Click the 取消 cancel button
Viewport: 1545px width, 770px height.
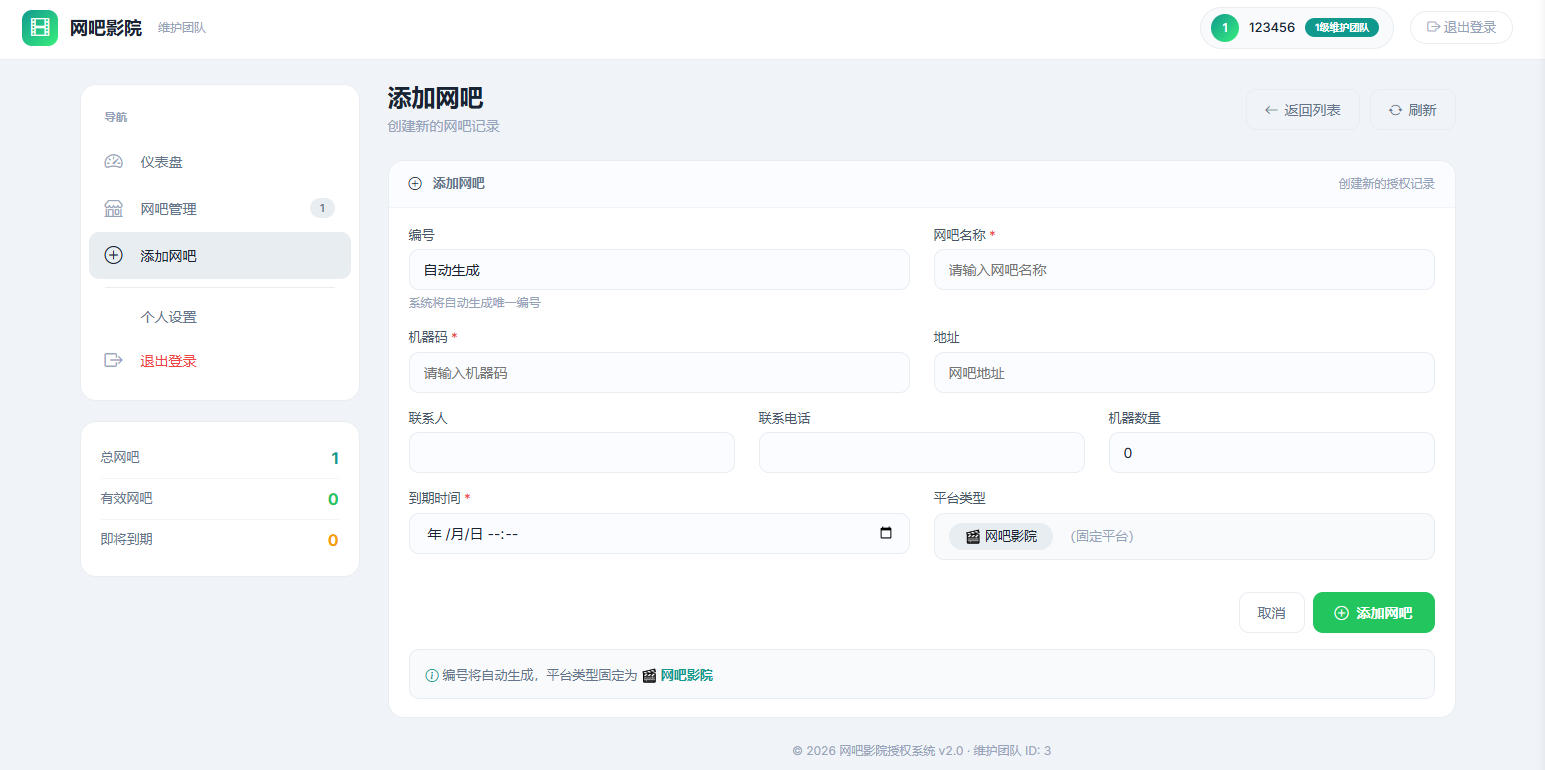[x=1271, y=613]
